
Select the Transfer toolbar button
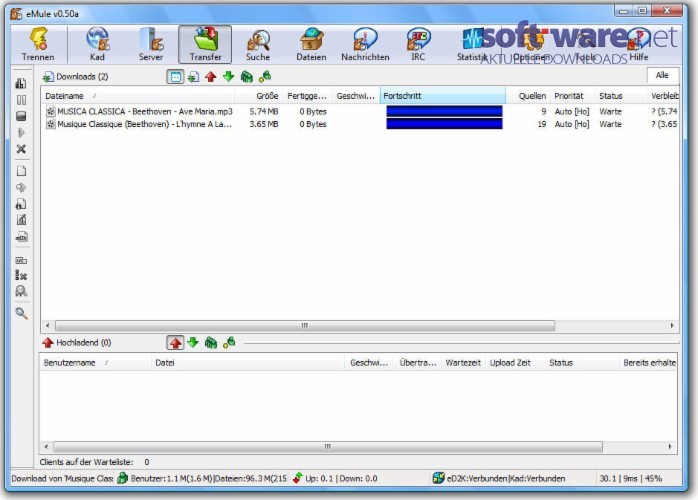tap(205, 44)
